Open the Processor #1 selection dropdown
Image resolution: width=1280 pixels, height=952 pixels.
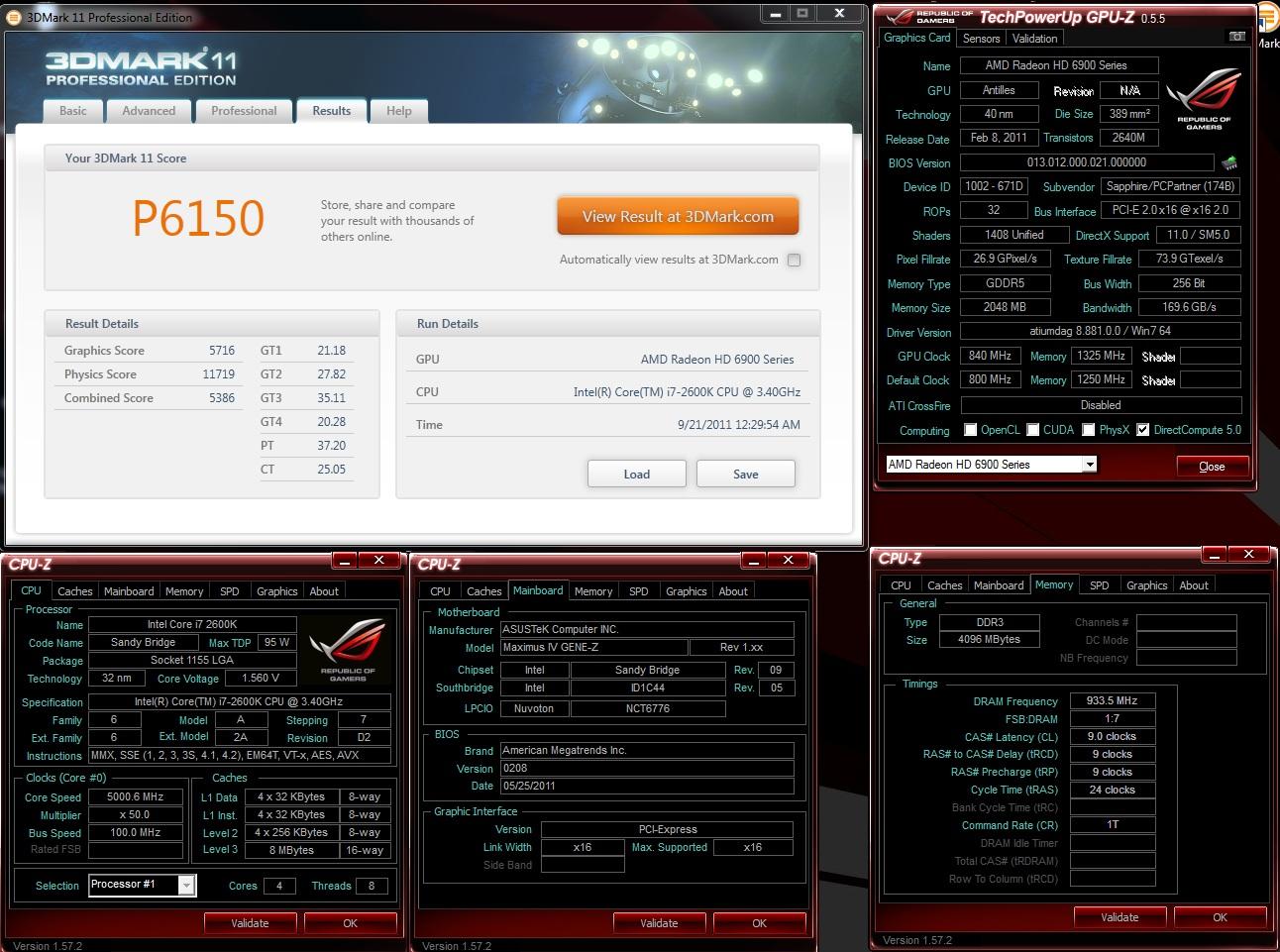point(186,886)
